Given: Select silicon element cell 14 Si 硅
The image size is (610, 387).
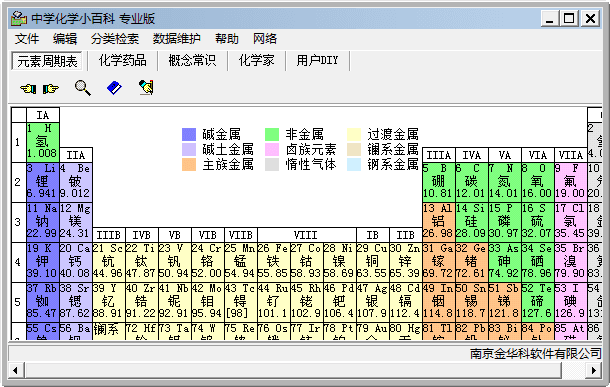Looking at the screenshot, I should pos(472,222).
